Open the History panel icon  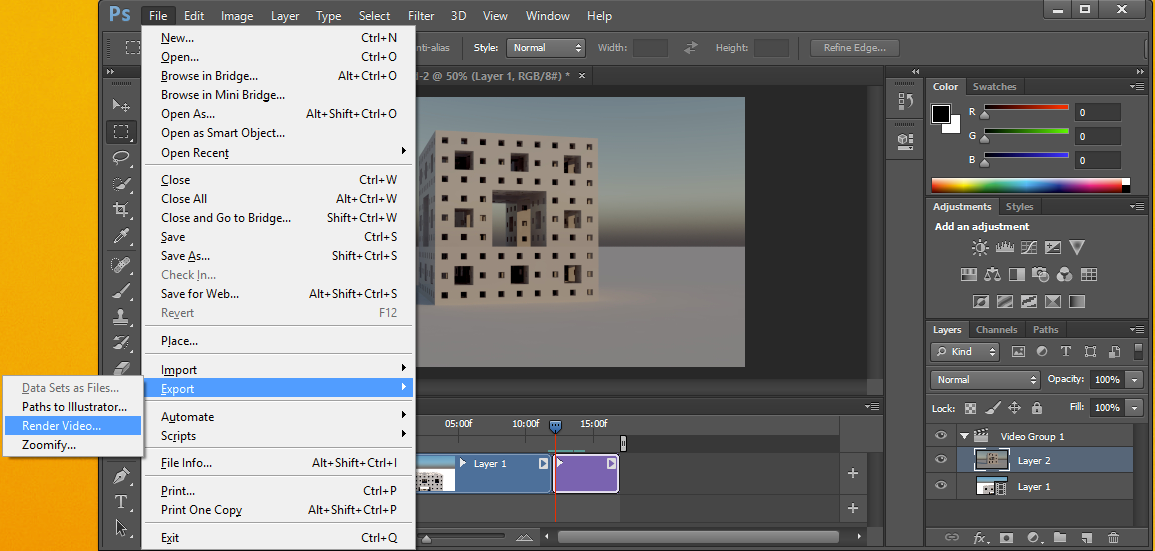pyautogui.click(x=905, y=102)
